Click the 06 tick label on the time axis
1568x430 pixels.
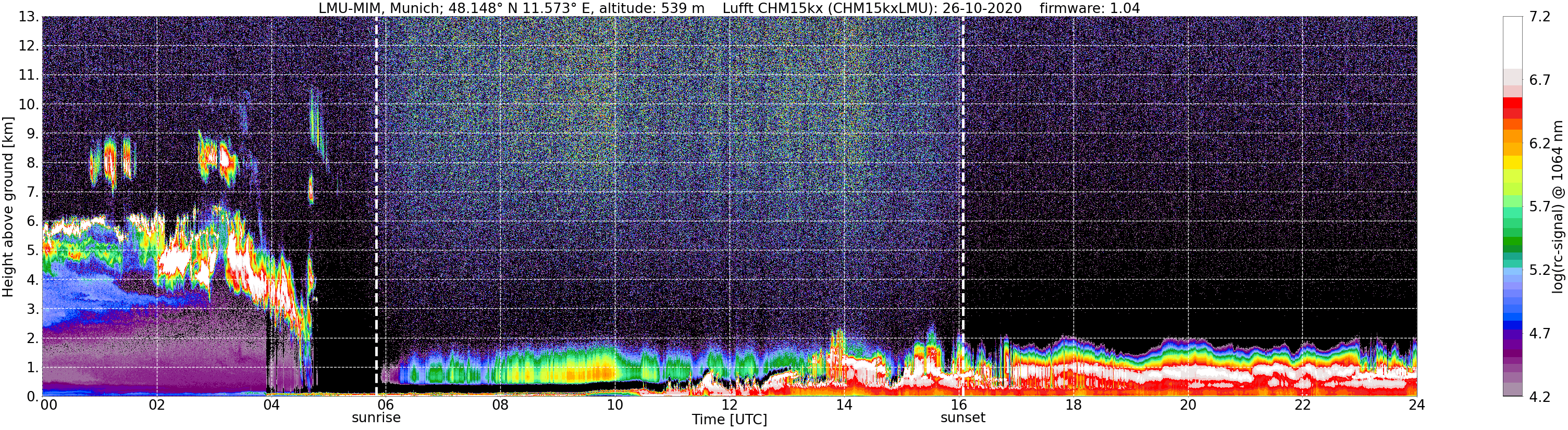pyautogui.click(x=386, y=405)
